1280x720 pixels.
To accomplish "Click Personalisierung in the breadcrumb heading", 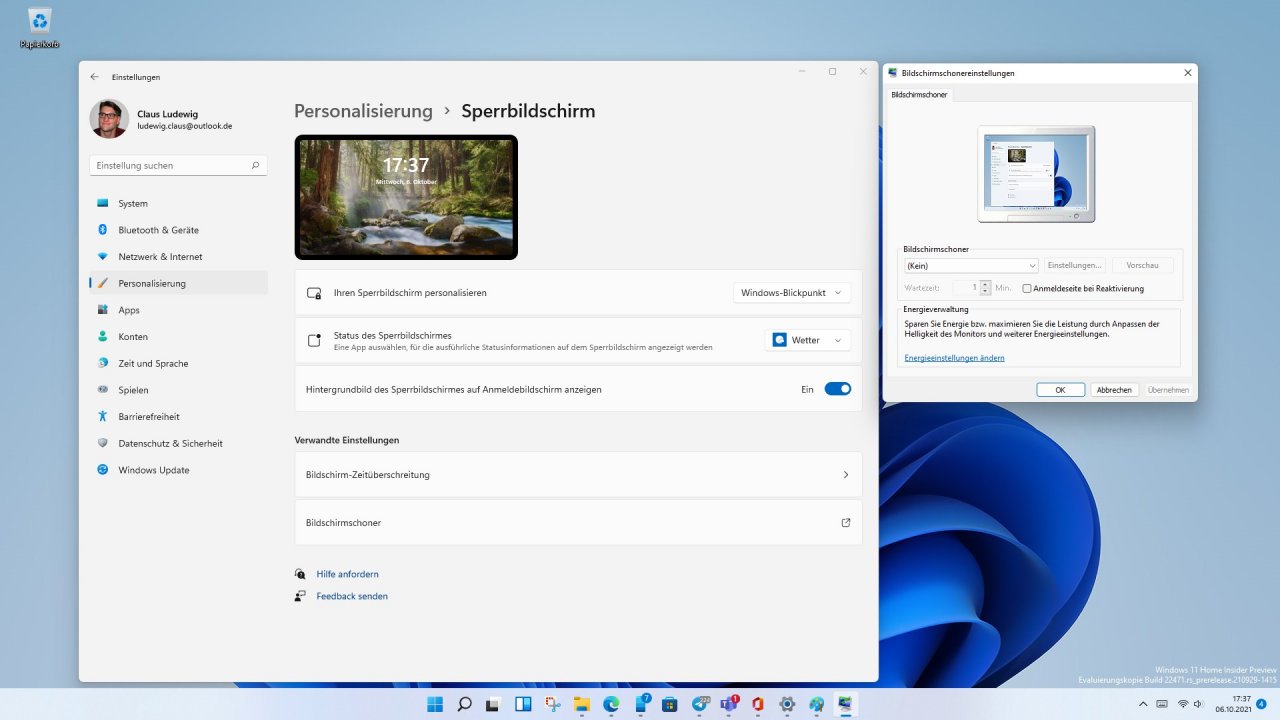I will (x=363, y=111).
